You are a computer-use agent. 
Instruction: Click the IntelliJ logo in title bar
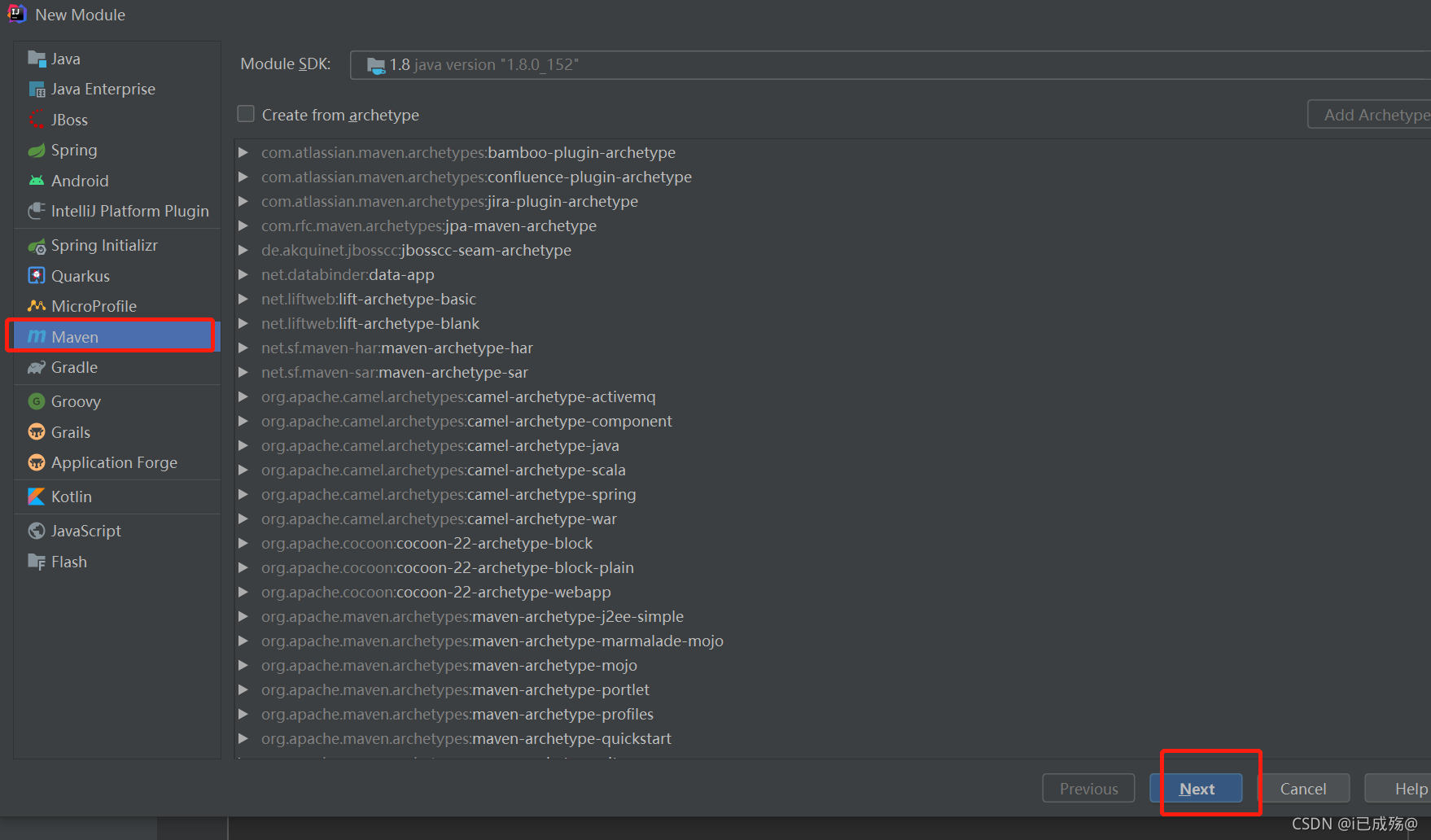(16, 14)
